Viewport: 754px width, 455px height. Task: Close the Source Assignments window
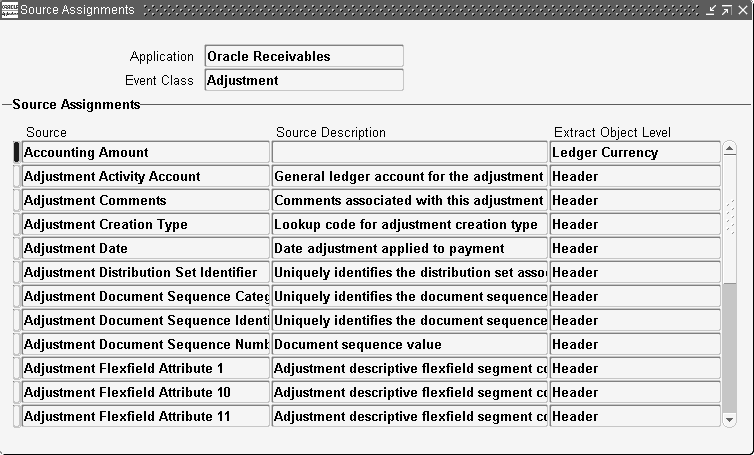click(742, 10)
